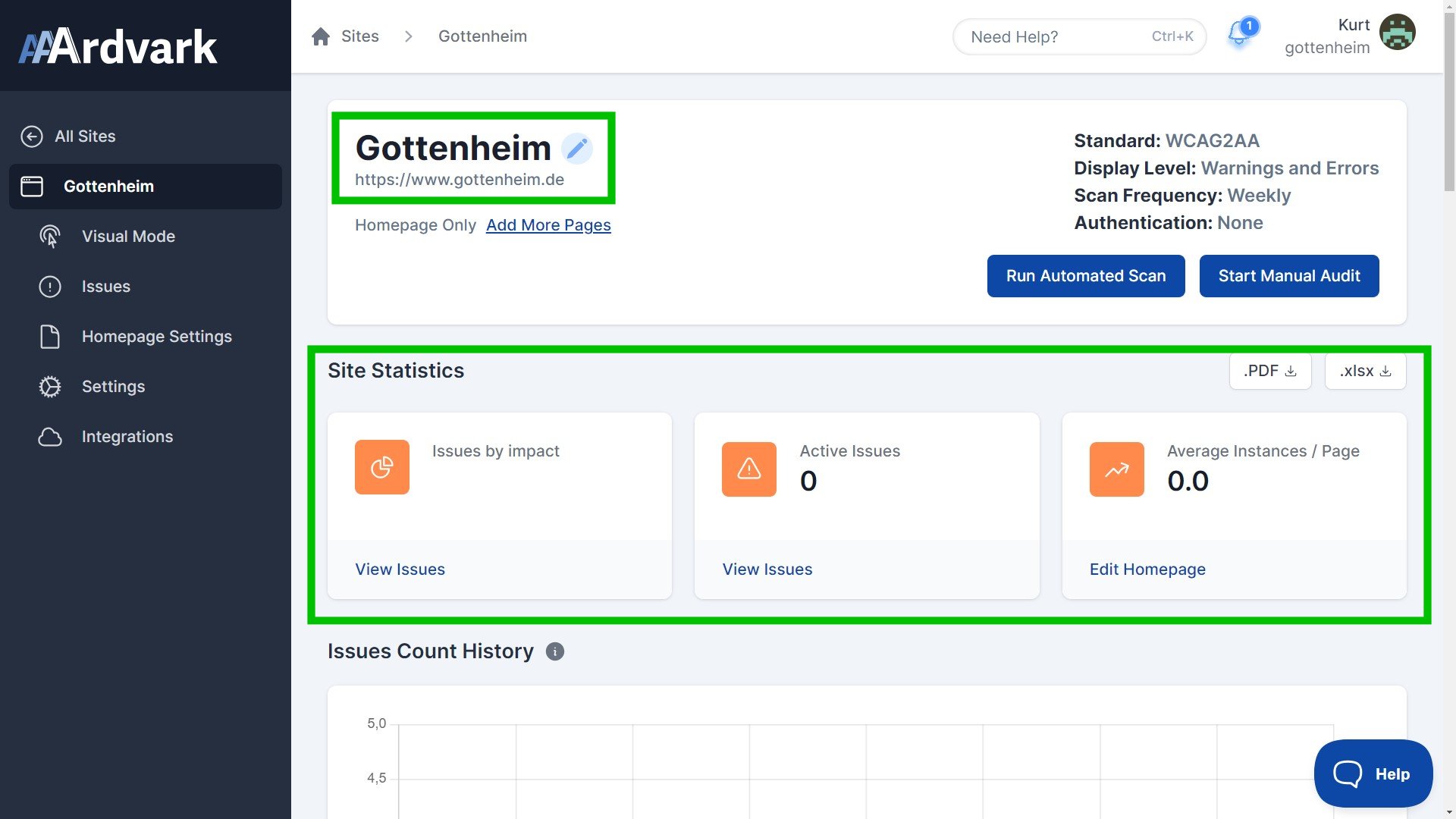Image resolution: width=1456 pixels, height=819 pixels.
Task: Click the Add More Pages link
Action: 548,225
